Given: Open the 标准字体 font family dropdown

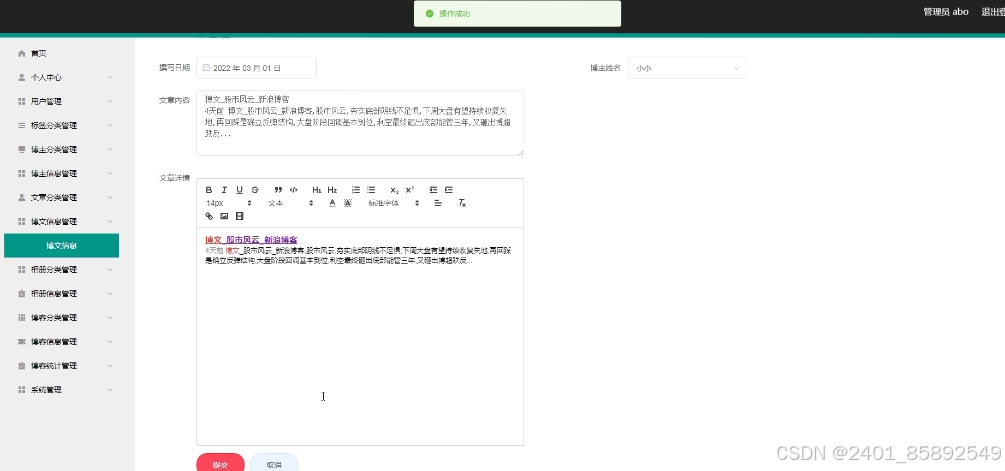Looking at the screenshot, I should click(394, 203).
